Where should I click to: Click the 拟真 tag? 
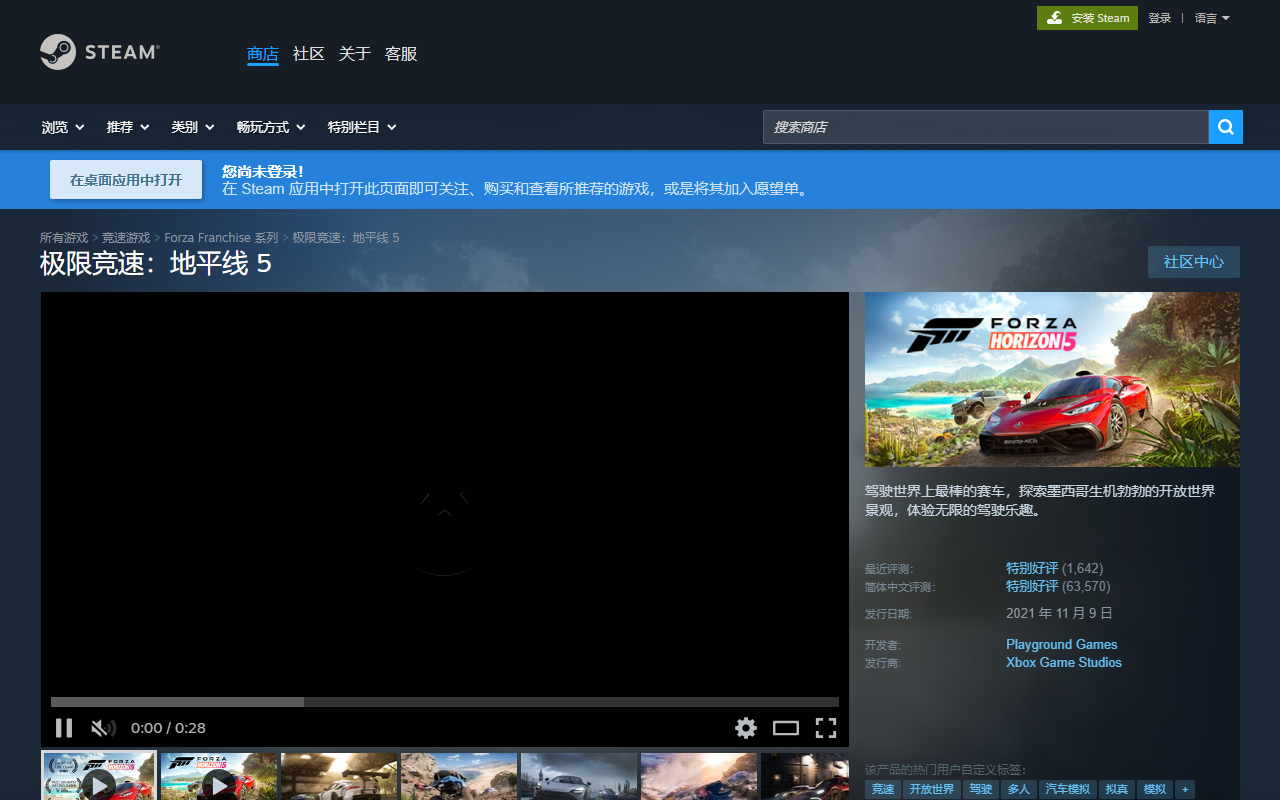pos(1117,790)
